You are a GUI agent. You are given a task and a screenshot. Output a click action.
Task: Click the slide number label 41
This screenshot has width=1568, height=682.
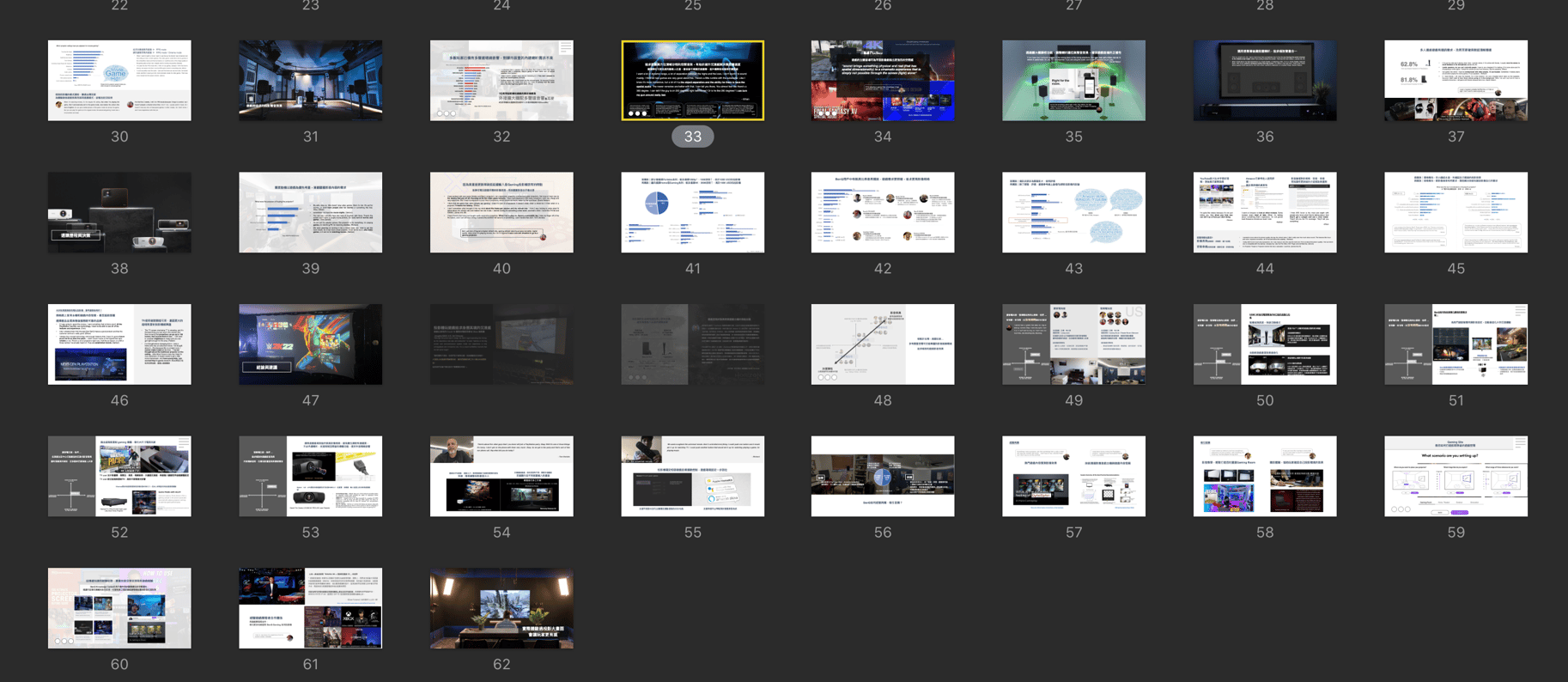[x=693, y=269]
